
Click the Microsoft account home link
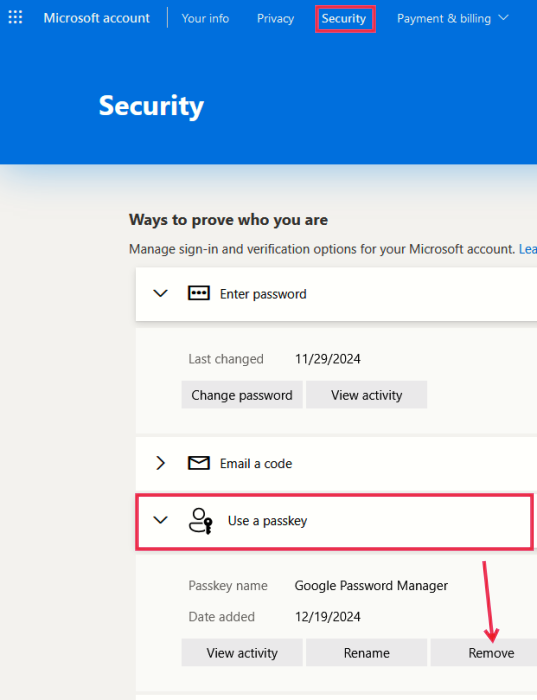point(96,18)
